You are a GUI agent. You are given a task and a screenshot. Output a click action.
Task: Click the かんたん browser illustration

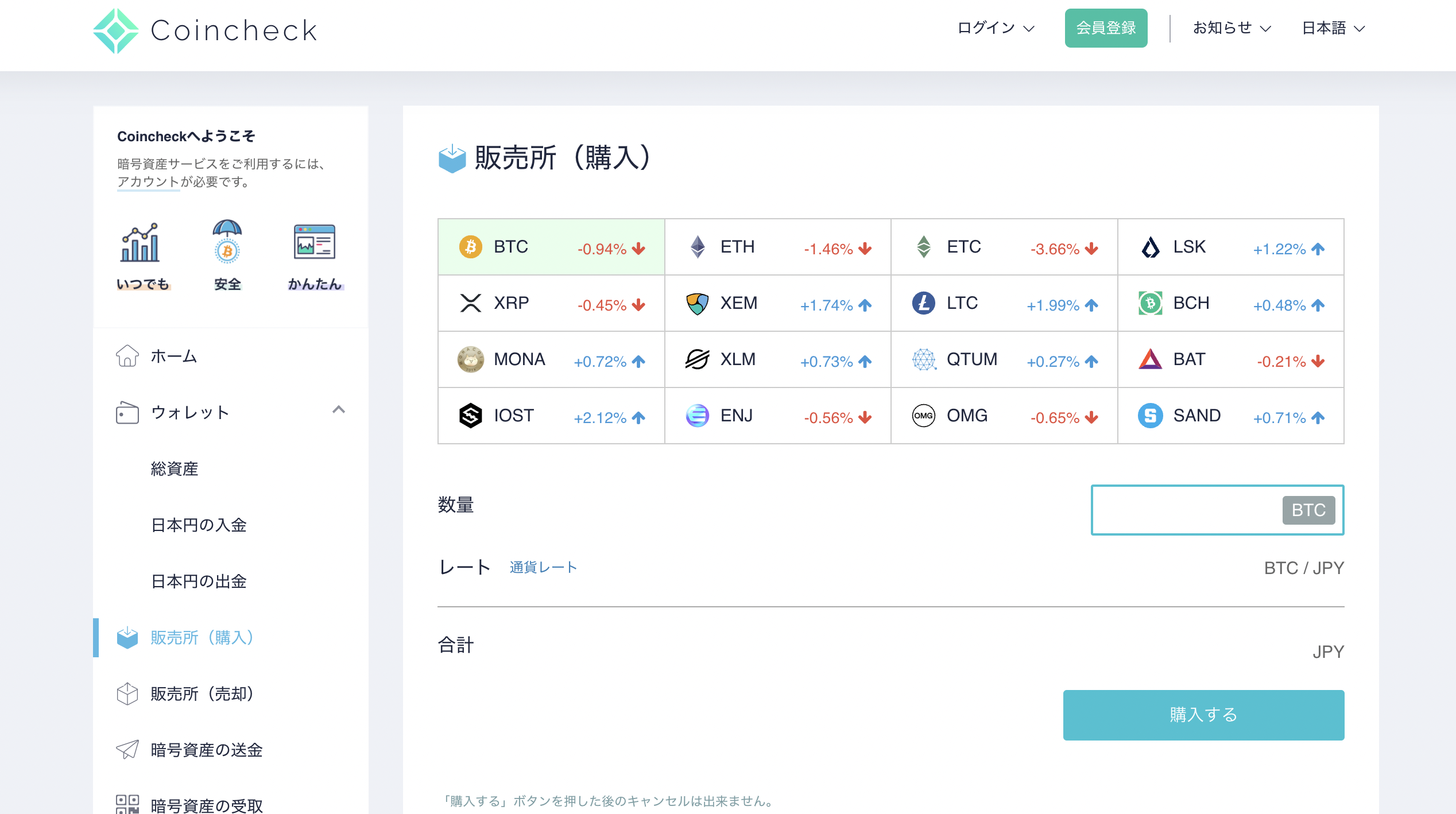tap(315, 242)
